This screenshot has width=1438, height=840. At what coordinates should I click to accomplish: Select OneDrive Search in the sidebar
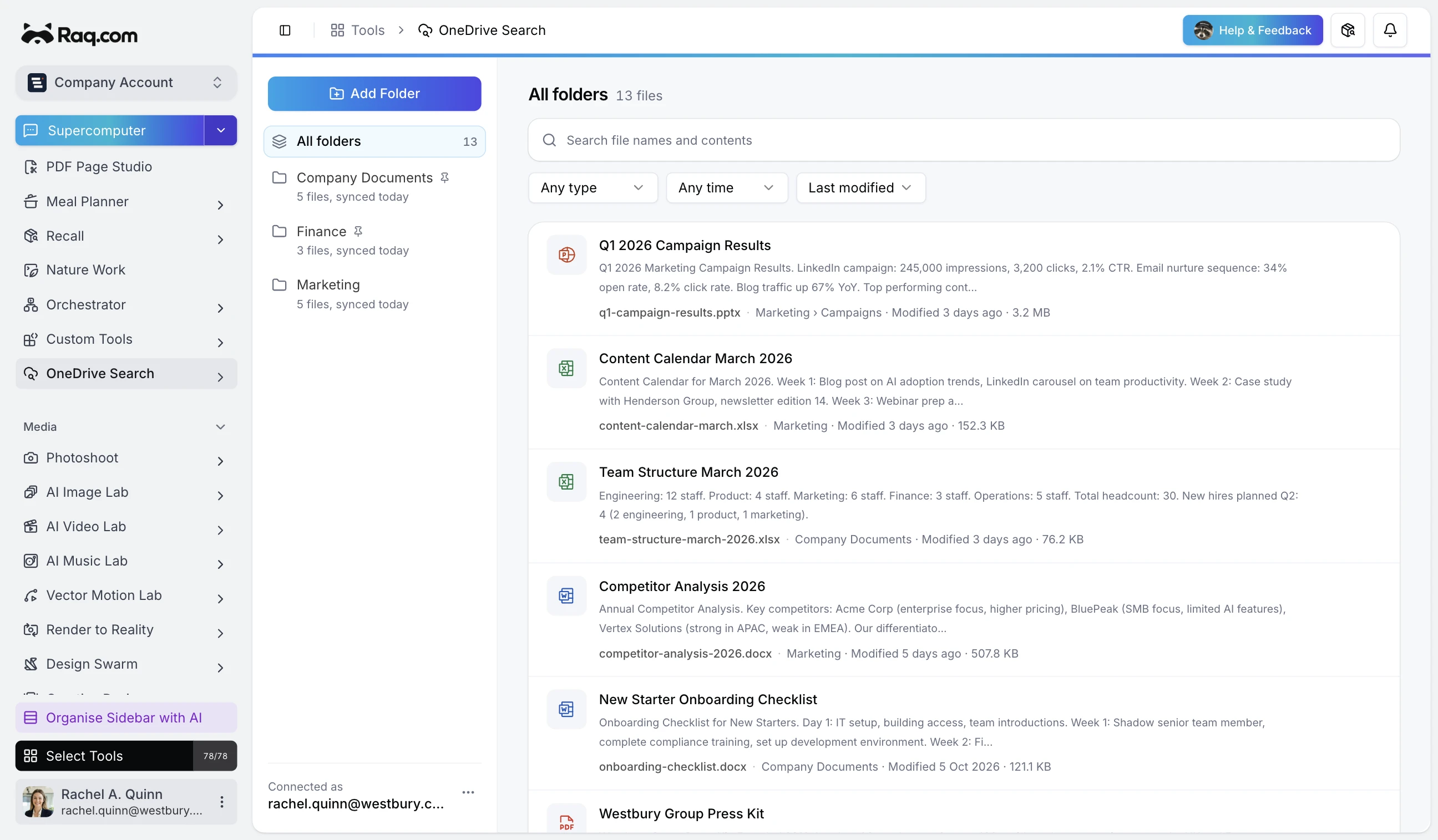[x=126, y=374]
